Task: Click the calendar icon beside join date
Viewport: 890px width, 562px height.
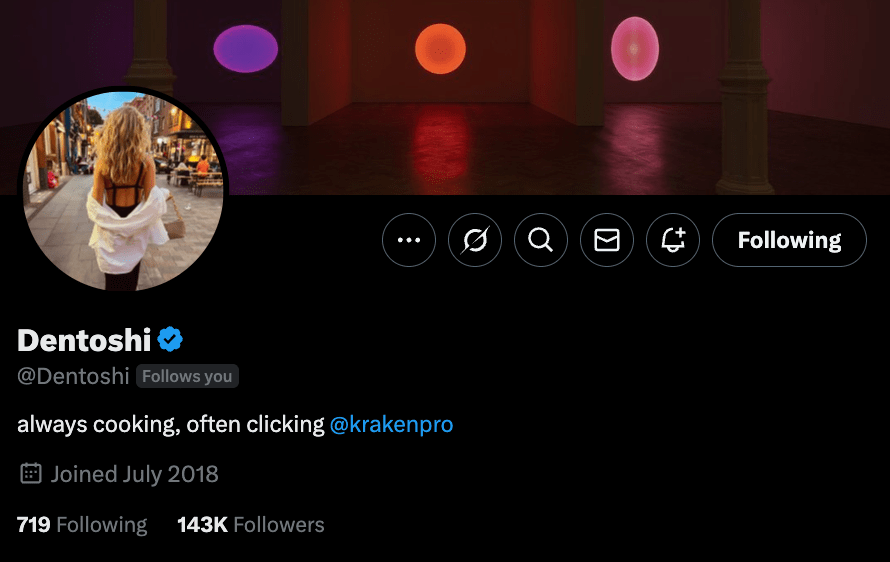Action: [31, 473]
